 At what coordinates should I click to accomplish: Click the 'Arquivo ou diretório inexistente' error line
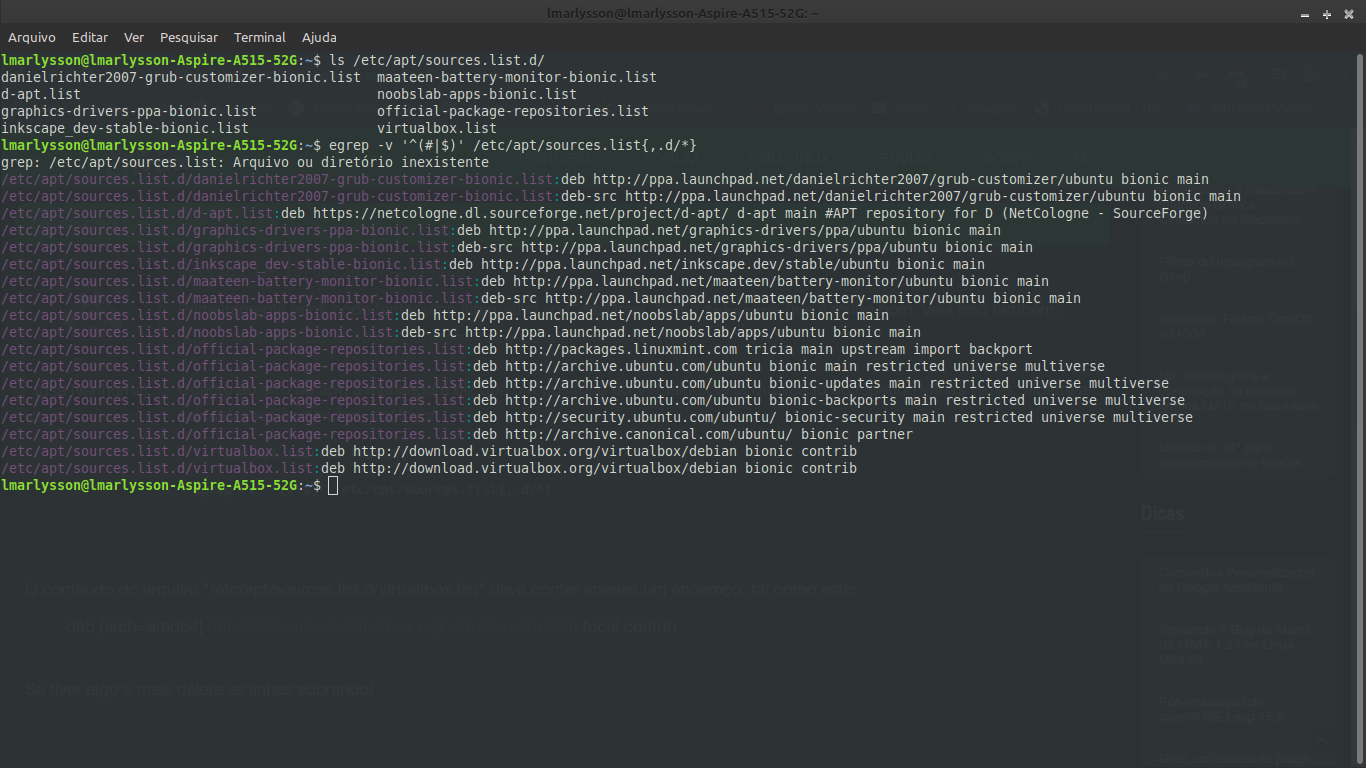click(x=245, y=162)
